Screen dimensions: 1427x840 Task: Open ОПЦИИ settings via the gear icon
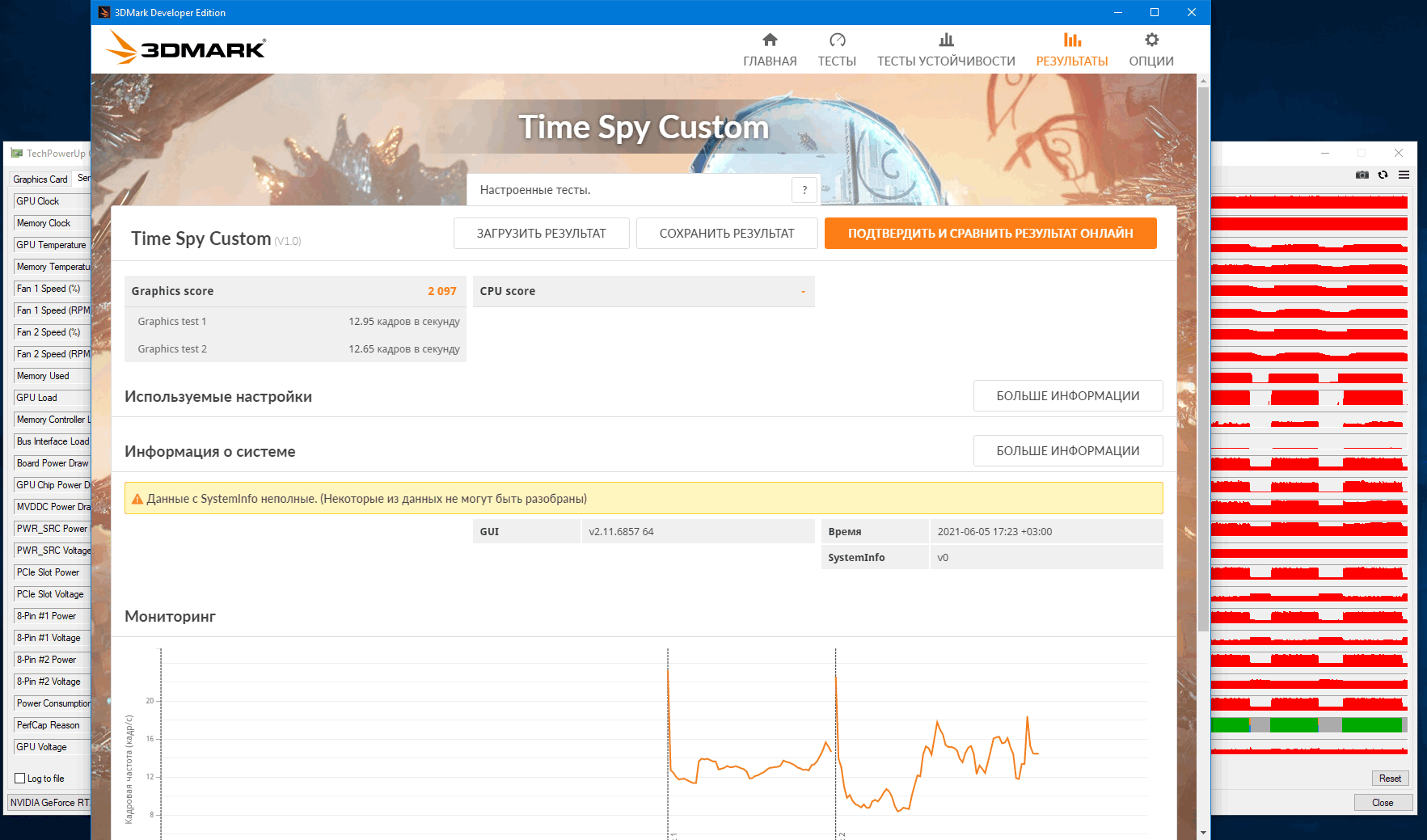coord(1151,50)
